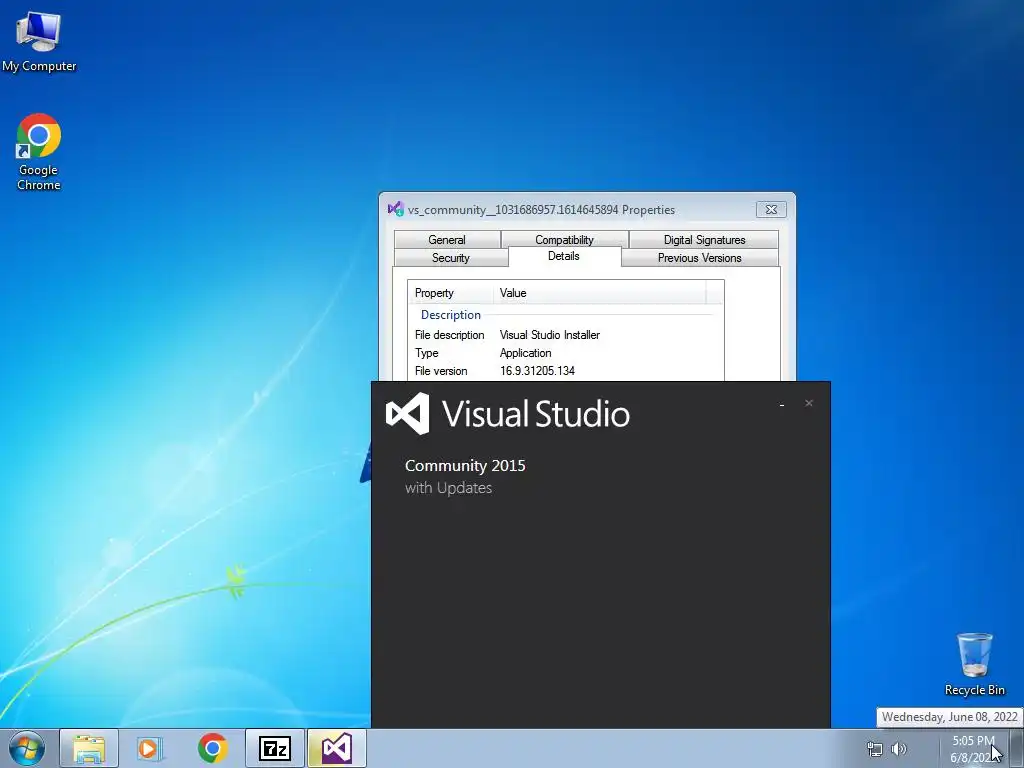1024x768 pixels.
Task: Select the File description property row
Action: click(566, 334)
